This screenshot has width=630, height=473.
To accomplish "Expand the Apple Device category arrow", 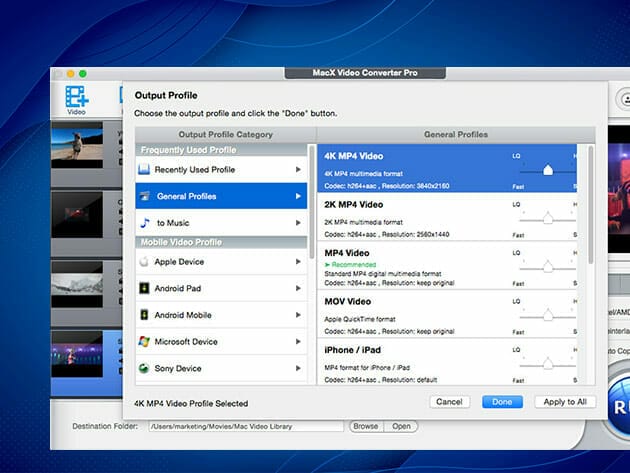I will [298, 262].
